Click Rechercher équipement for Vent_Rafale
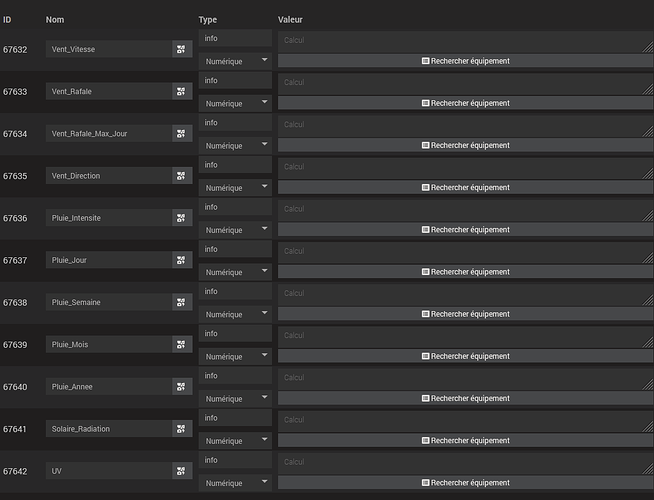The width and height of the screenshot is (654, 500). click(x=465, y=103)
